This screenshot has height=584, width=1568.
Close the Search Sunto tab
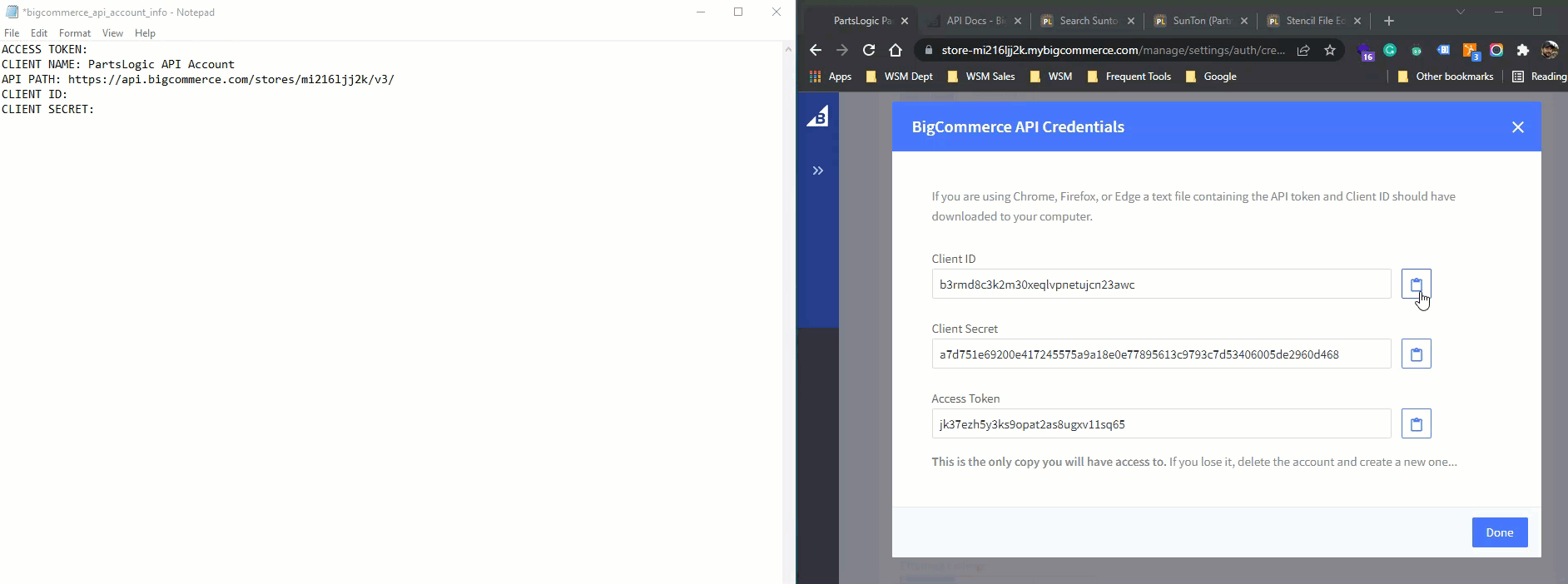pos(1131,21)
